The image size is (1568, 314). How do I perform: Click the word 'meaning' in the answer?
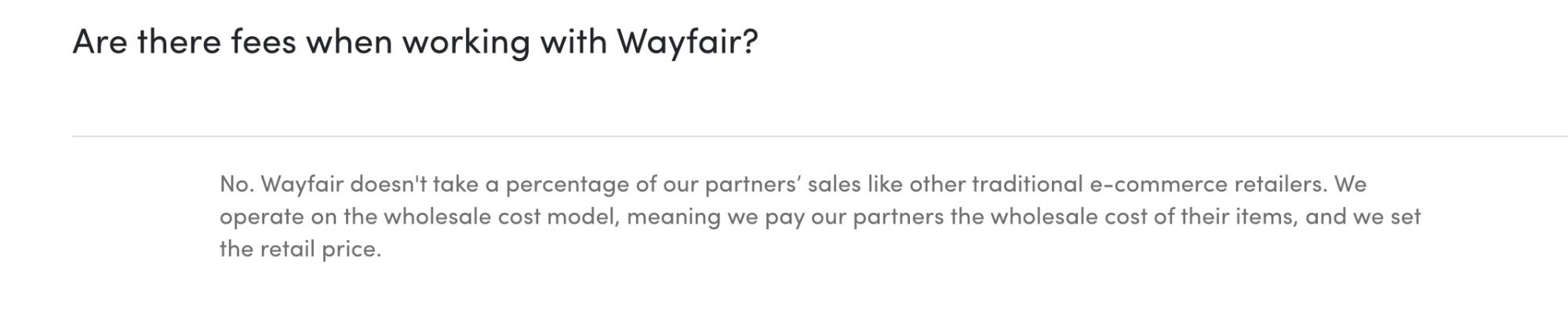coord(674,217)
